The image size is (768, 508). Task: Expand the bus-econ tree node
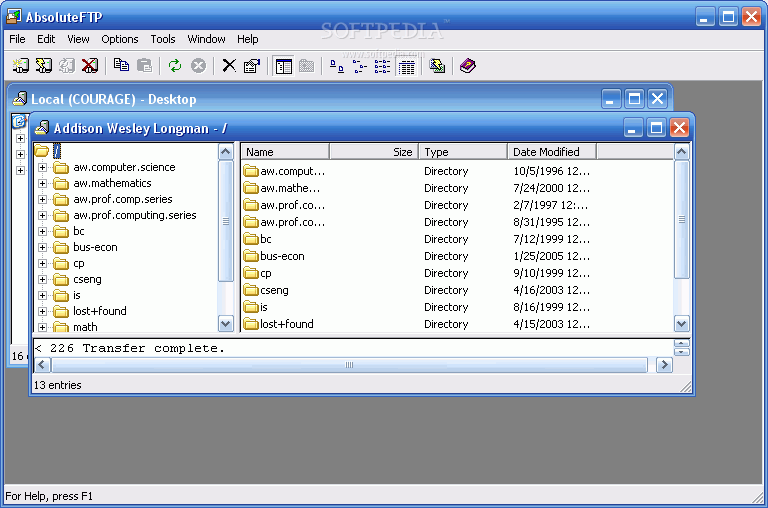(x=43, y=247)
